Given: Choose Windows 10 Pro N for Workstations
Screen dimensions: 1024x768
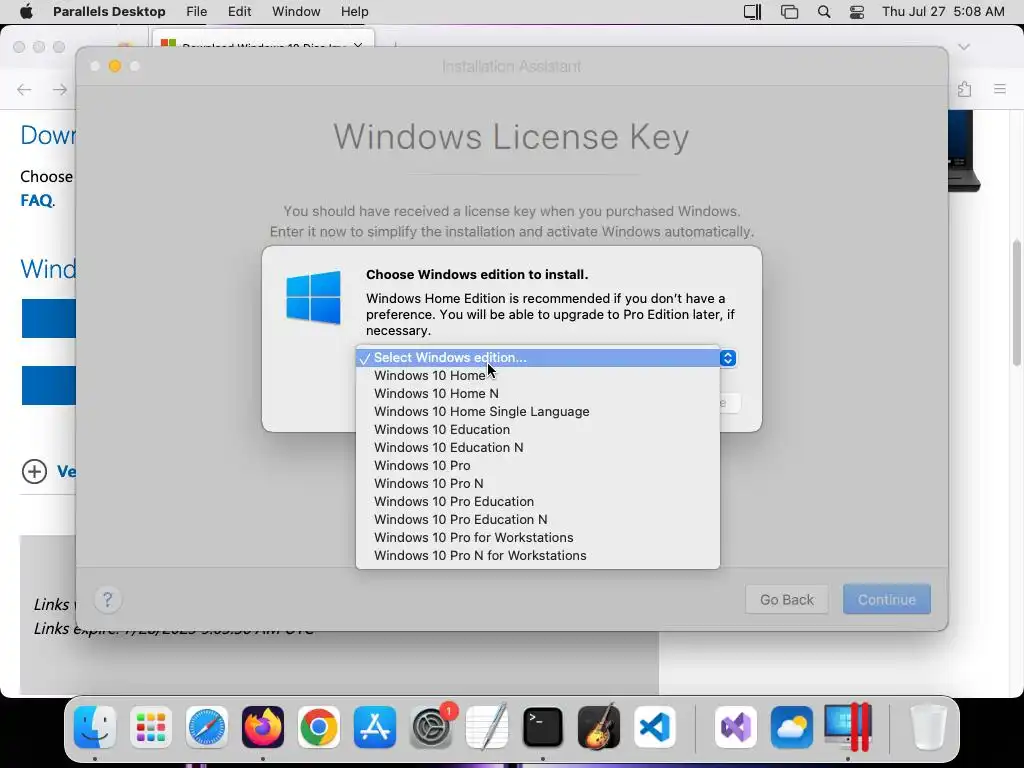Looking at the screenshot, I should pyautogui.click(x=537, y=556).
